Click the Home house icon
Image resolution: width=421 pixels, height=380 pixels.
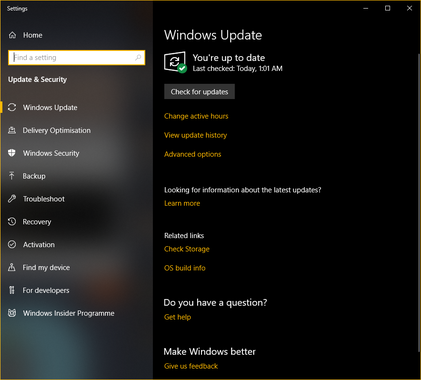click(12, 35)
